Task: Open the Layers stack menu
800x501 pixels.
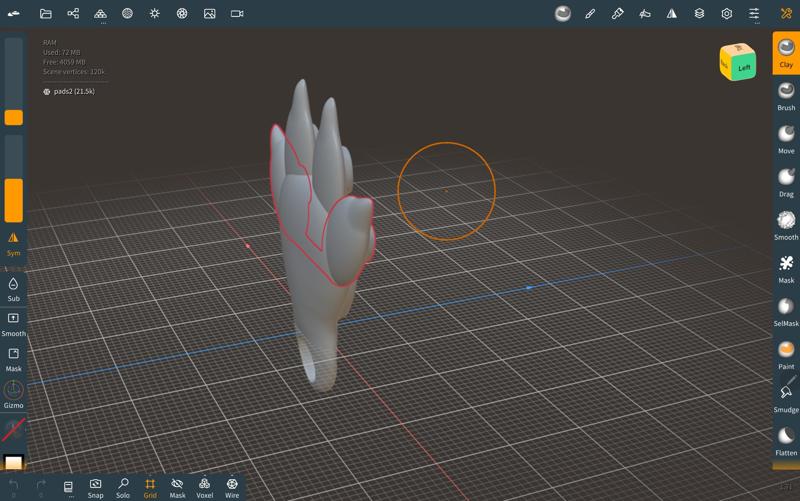Action: [x=699, y=14]
